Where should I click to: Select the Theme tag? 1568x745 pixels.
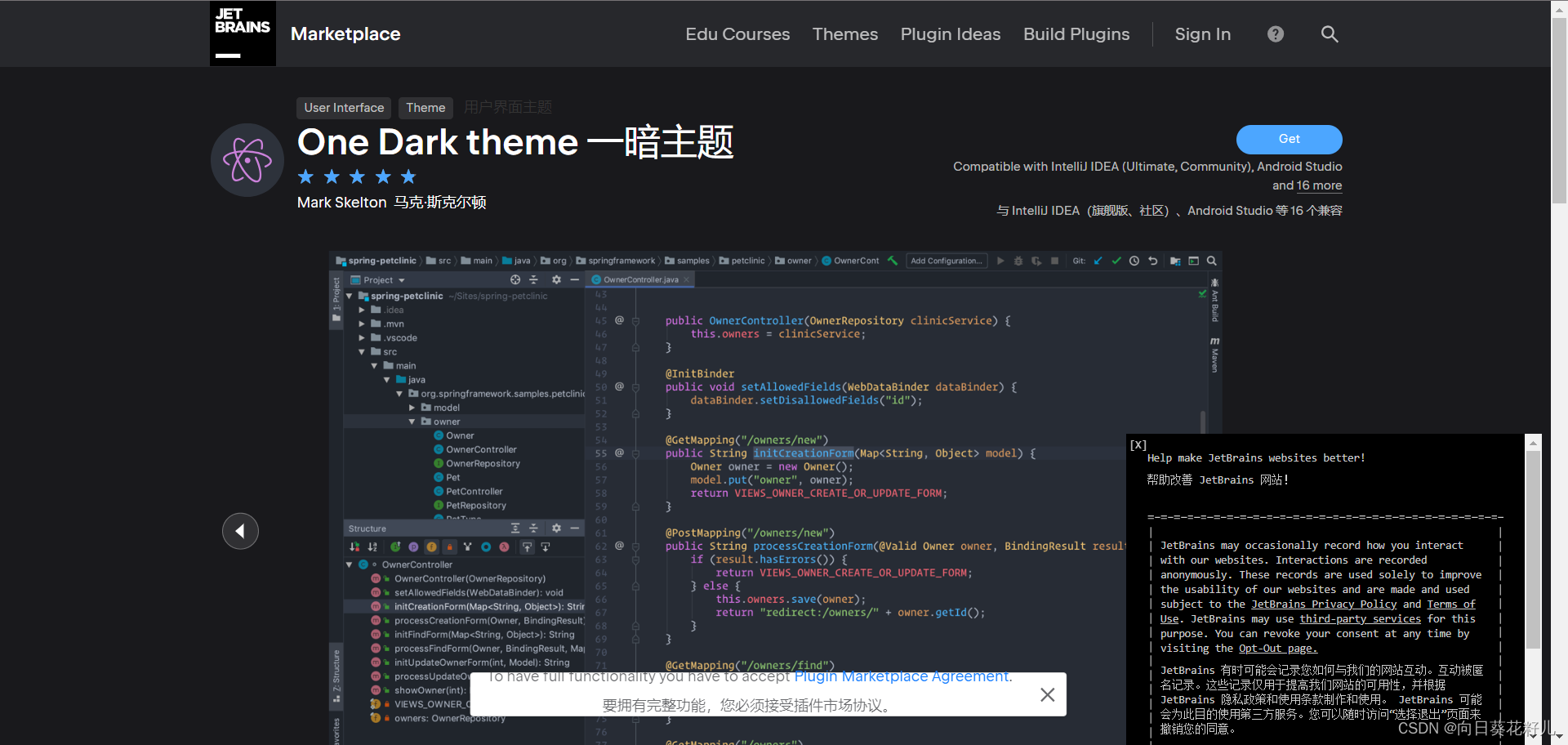(425, 108)
